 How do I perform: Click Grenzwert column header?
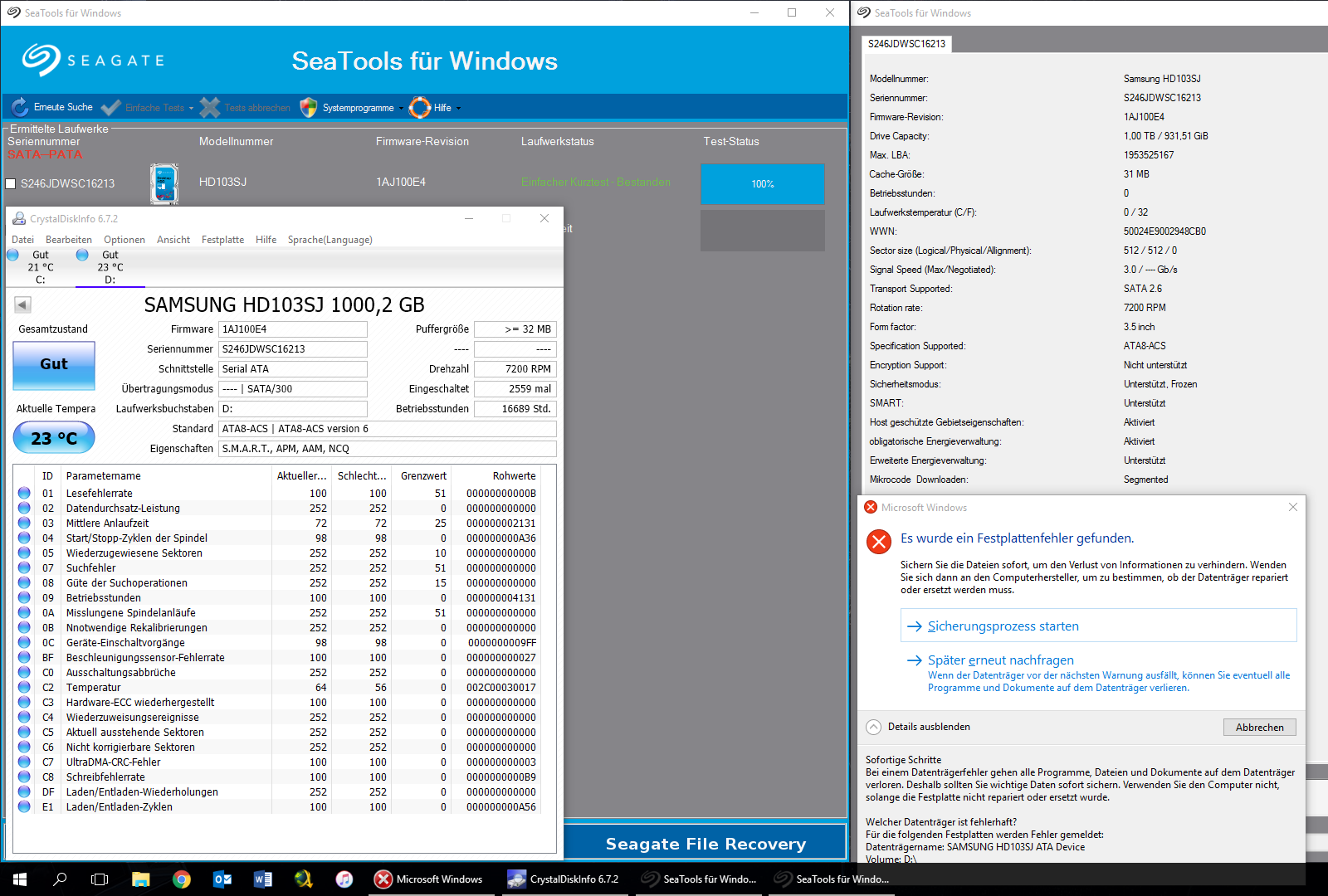[421, 476]
